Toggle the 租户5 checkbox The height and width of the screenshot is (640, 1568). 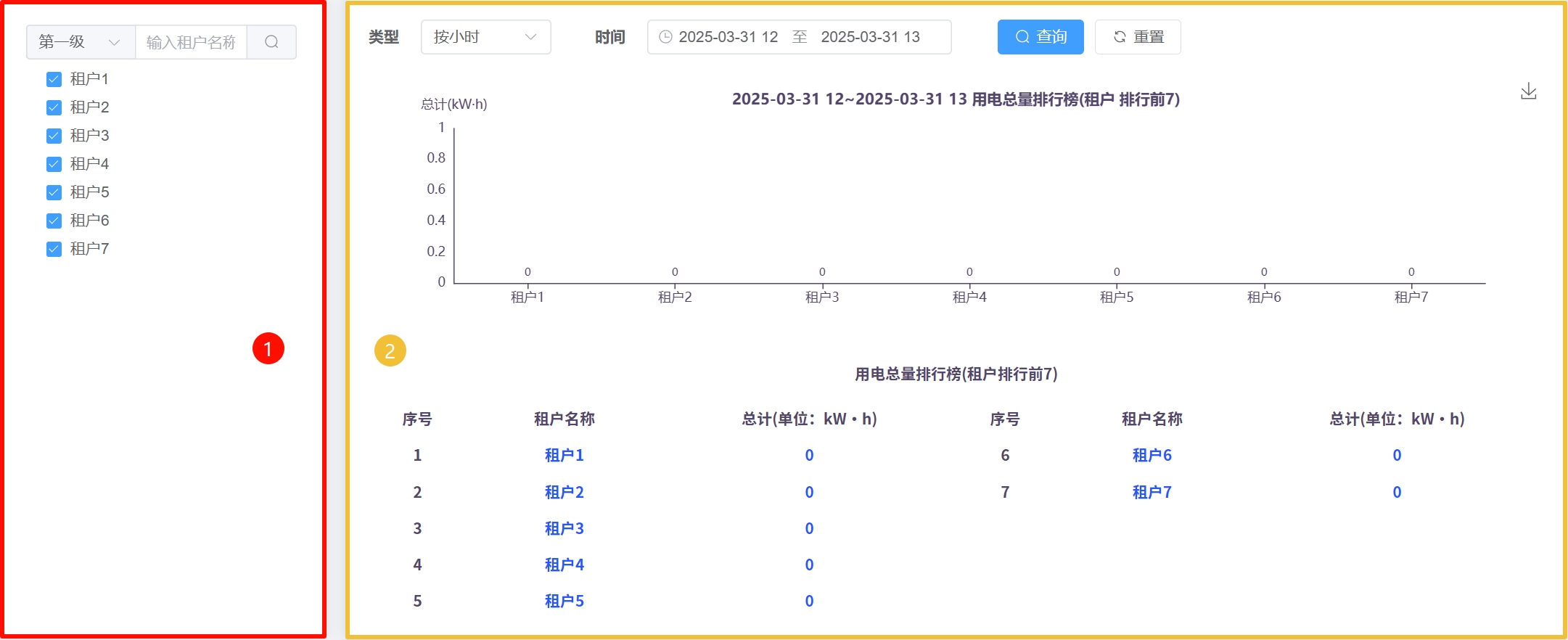pos(54,192)
